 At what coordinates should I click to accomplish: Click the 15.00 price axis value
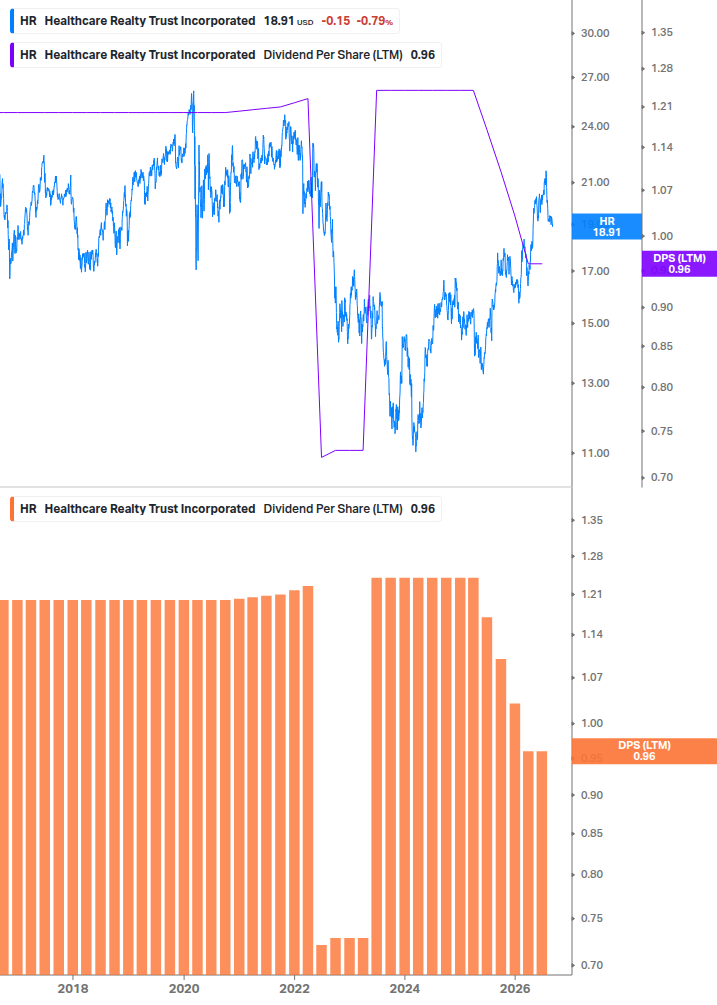tap(595, 323)
